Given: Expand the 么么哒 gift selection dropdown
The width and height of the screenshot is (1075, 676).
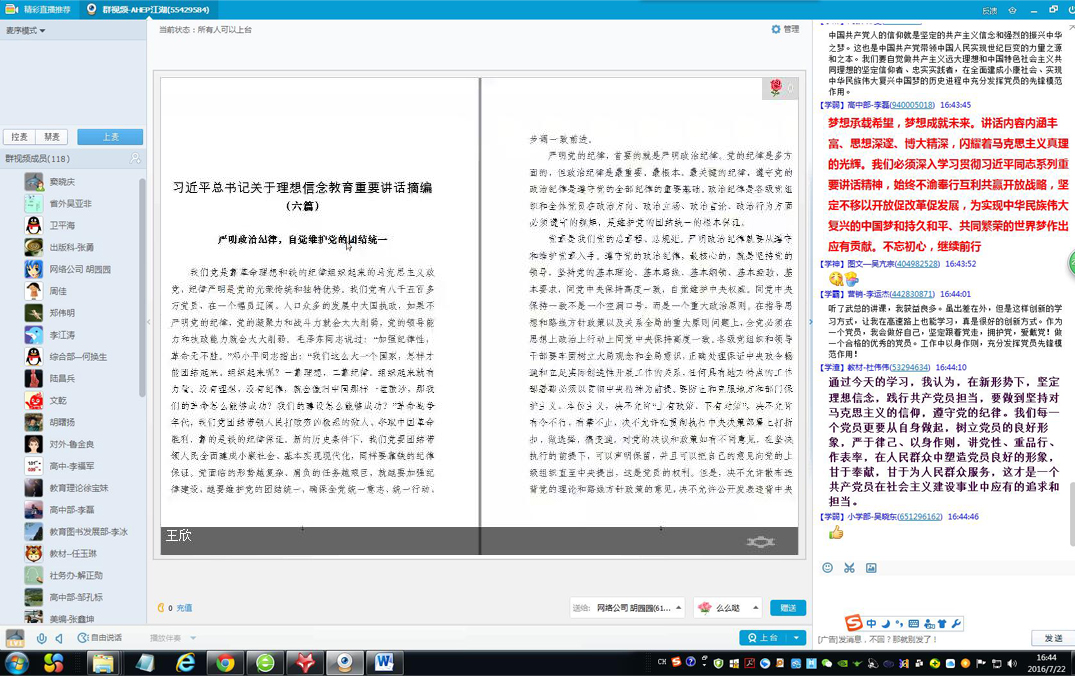Looking at the screenshot, I should click(x=729, y=608).
